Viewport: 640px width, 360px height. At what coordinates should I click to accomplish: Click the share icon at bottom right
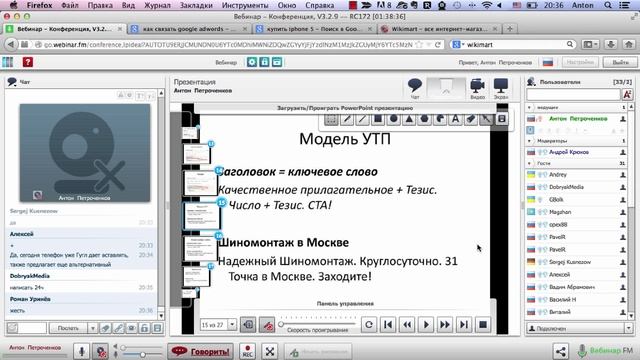click(561, 351)
